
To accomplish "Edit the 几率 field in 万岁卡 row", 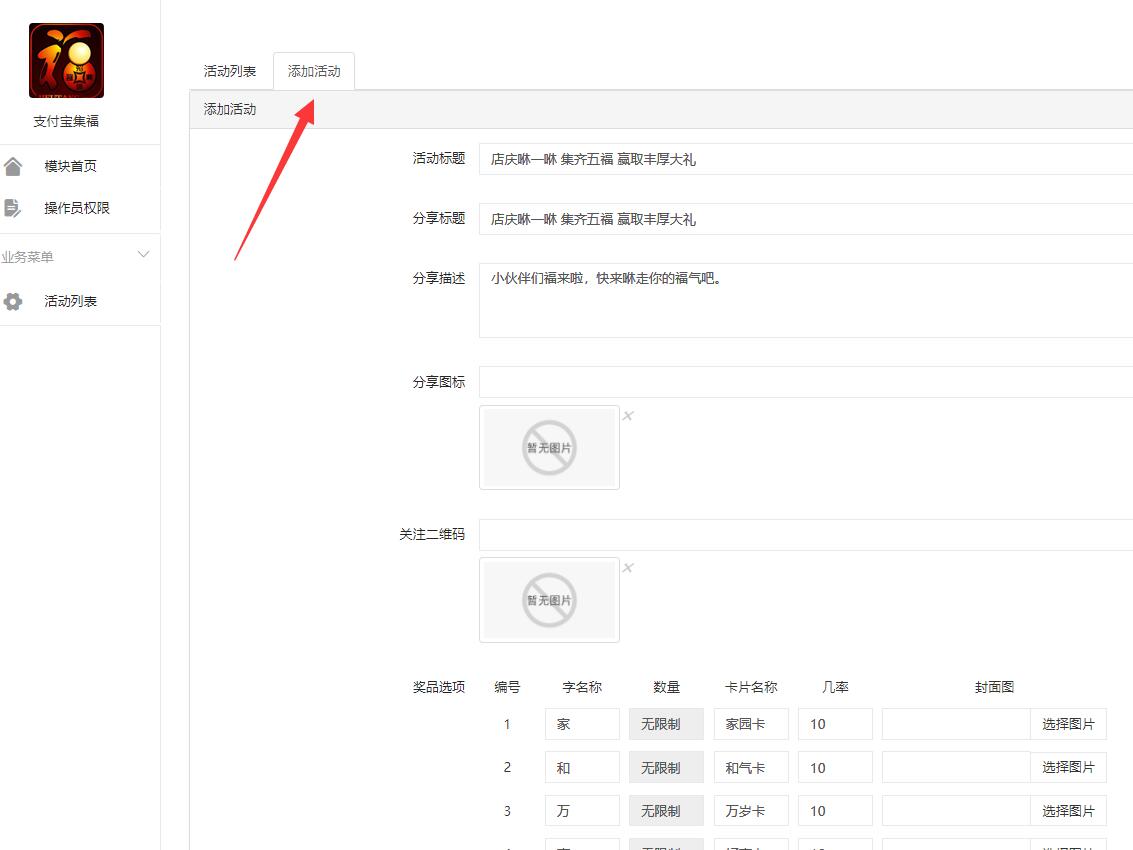I will [x=835, y=811].
